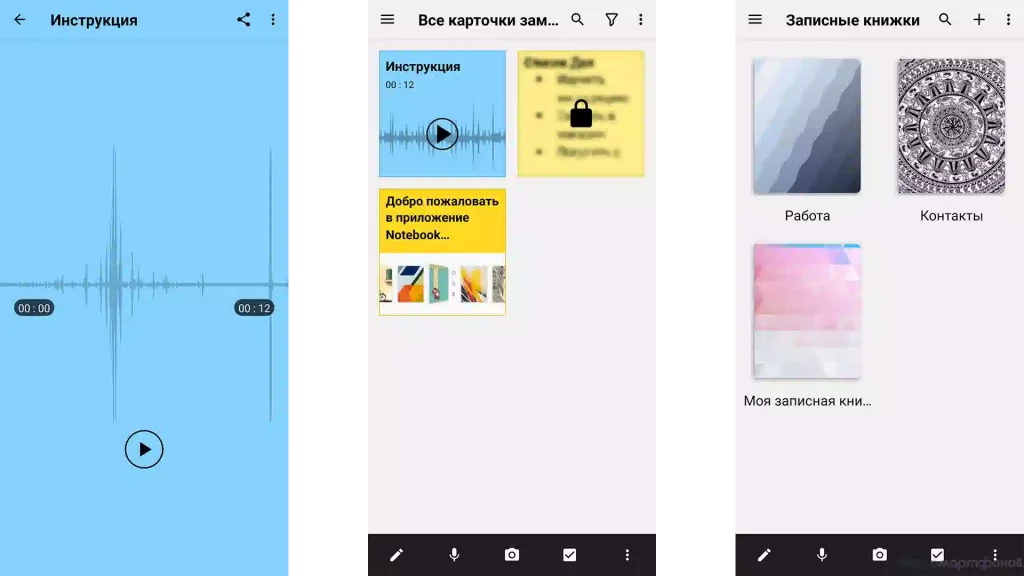
Task: Create a text note with the pencil in the note cards toolbar
Action: [x=397, y=555]
